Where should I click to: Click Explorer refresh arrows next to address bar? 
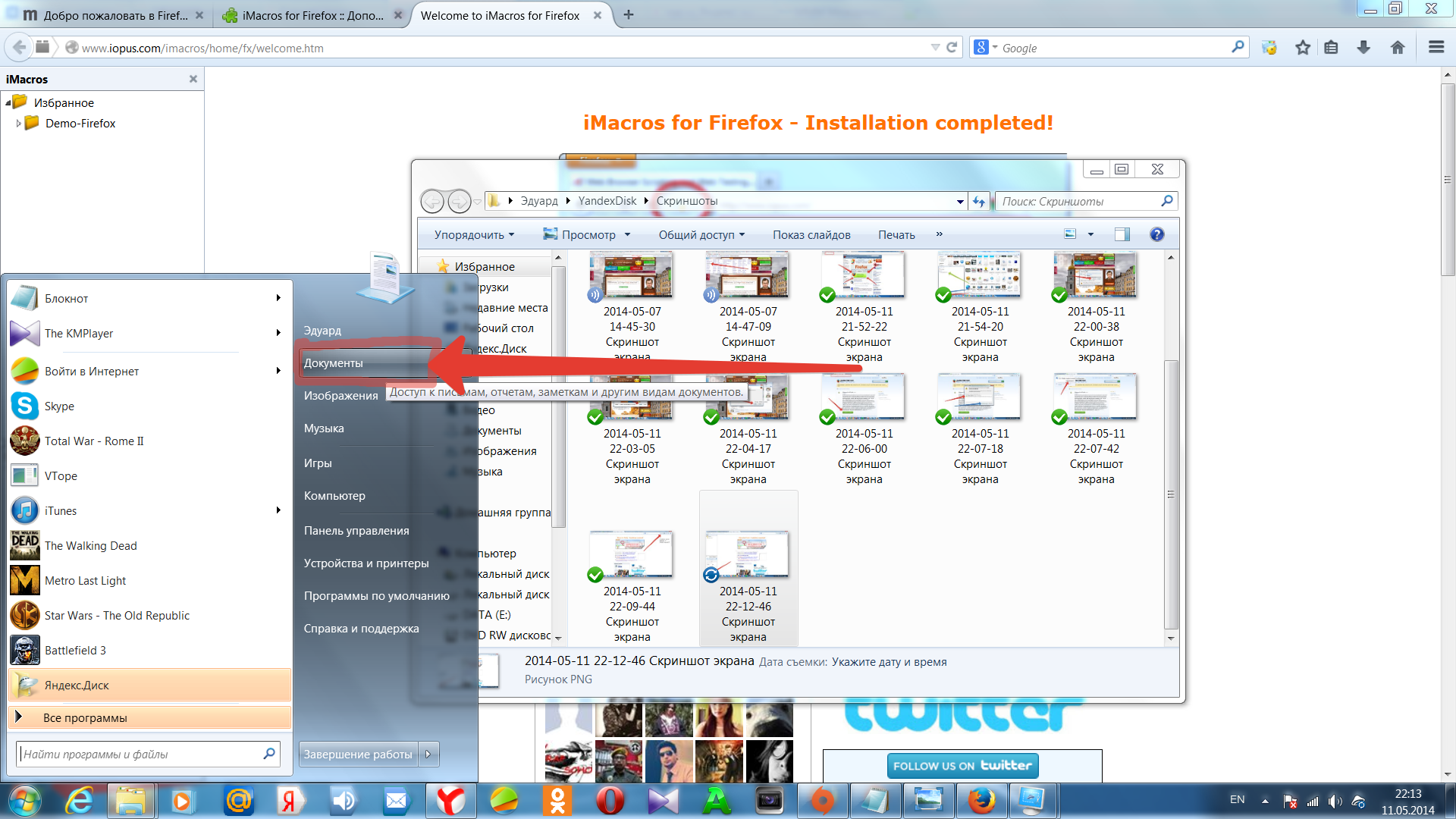(x=979, y=202)
